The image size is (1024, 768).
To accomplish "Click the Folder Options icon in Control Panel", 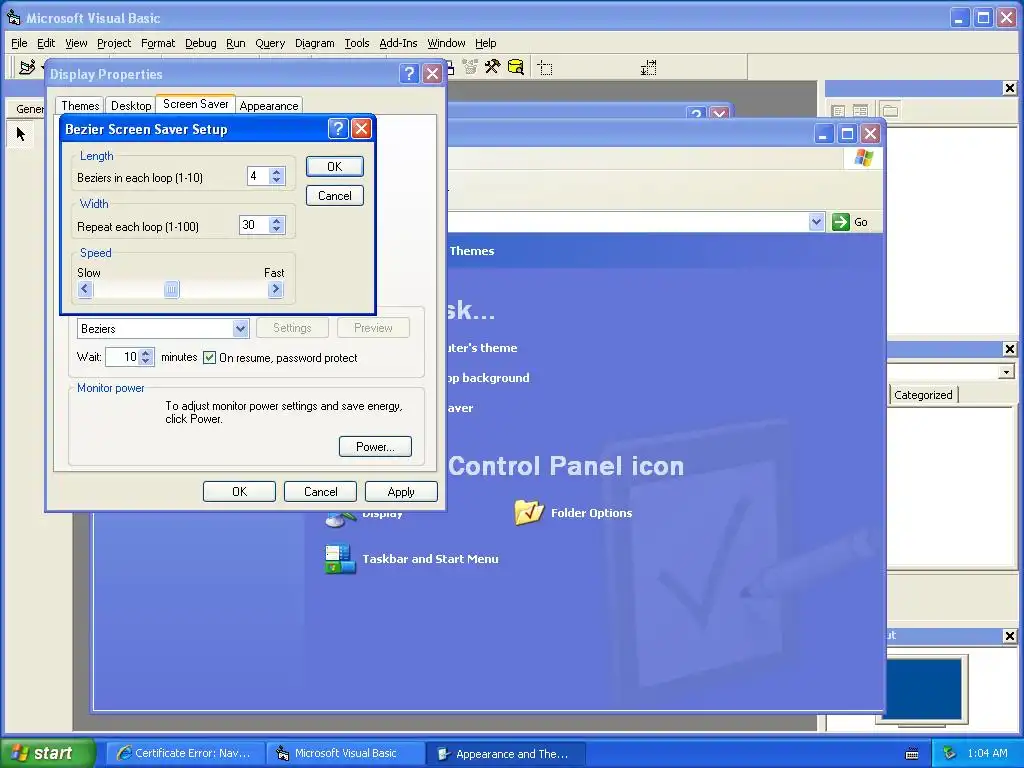I will (x=528, y=513).
